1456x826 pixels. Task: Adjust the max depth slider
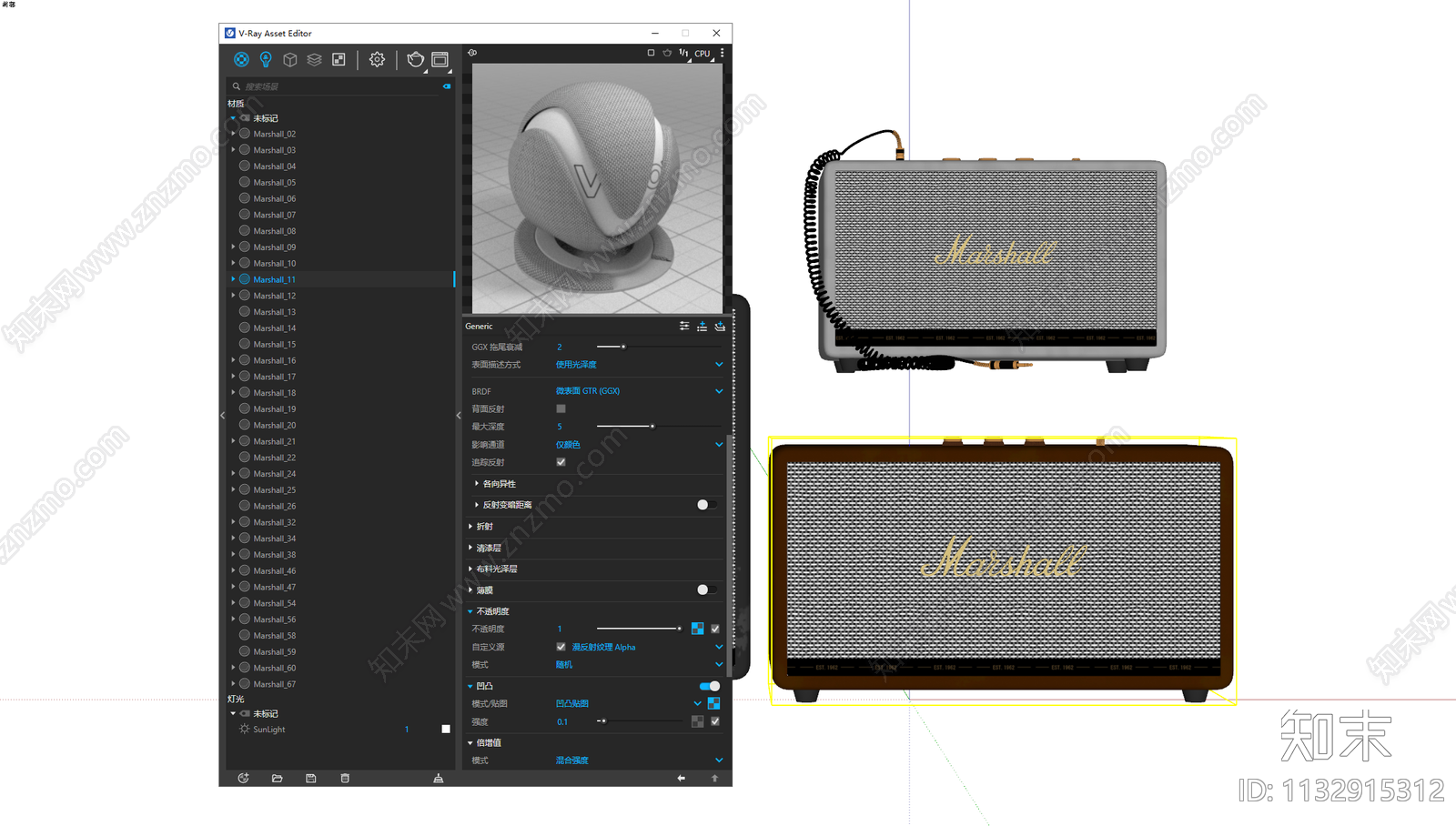click(659, 427)
